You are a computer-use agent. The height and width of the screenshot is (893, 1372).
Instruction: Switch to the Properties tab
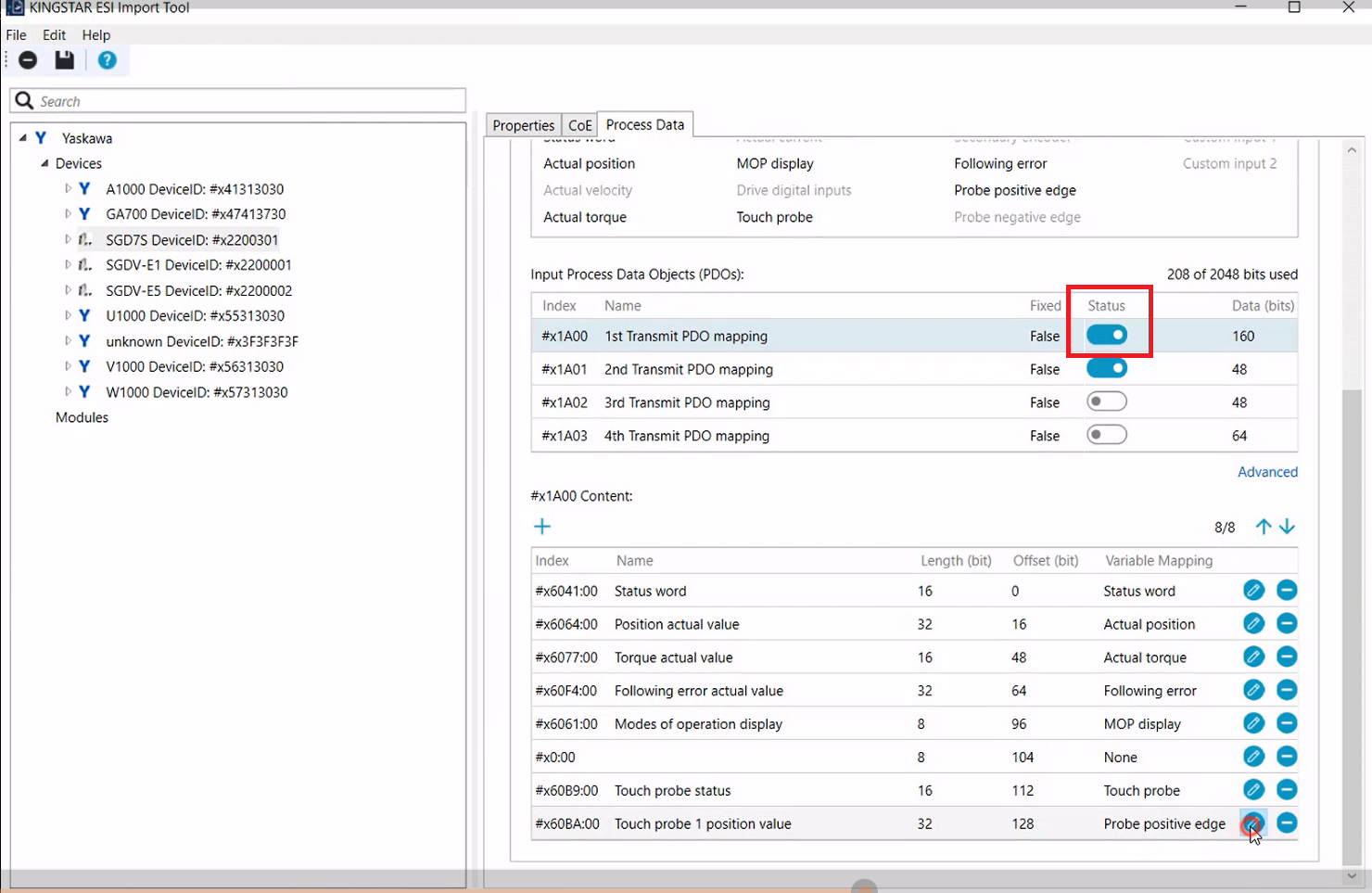click(524, 125)
